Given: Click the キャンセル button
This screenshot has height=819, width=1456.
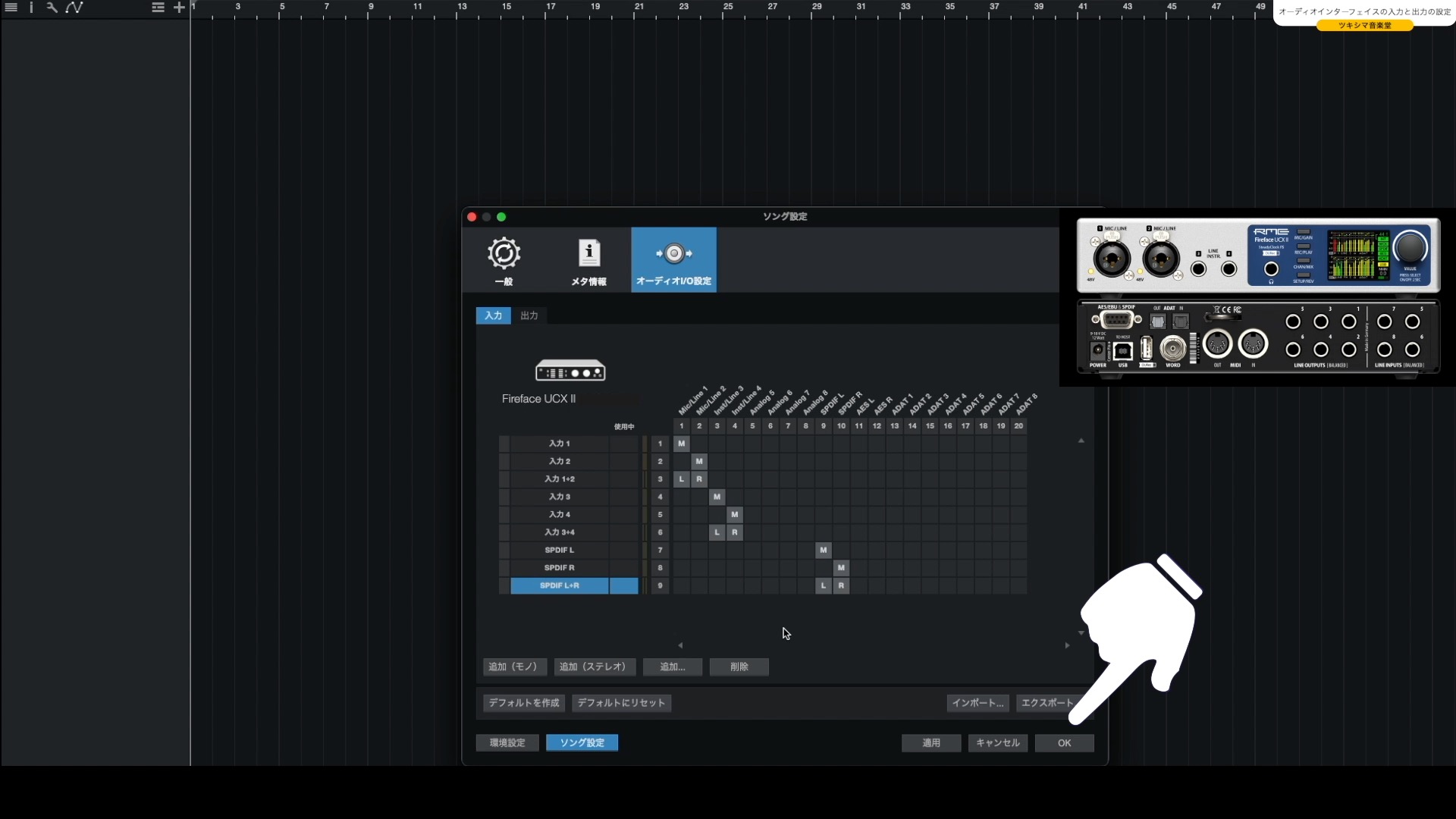Looking at the screenshot, I should pos(996,742).
